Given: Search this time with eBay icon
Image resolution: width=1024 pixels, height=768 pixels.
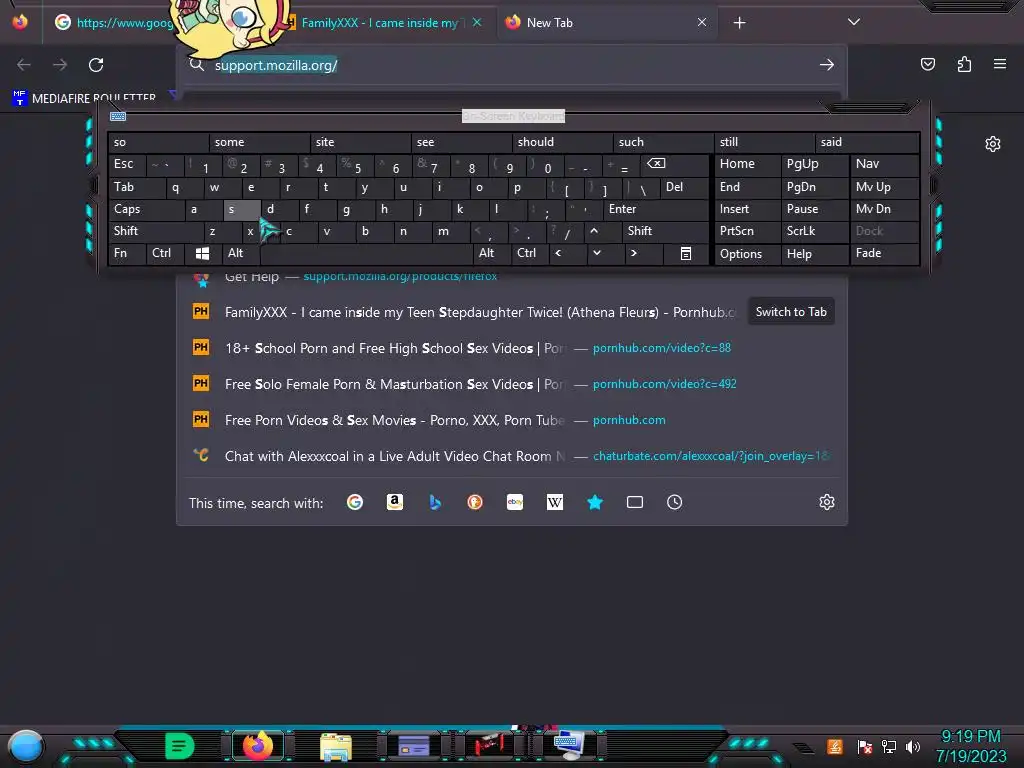Looking at the screenshot, I should click(x=515, y=502).
